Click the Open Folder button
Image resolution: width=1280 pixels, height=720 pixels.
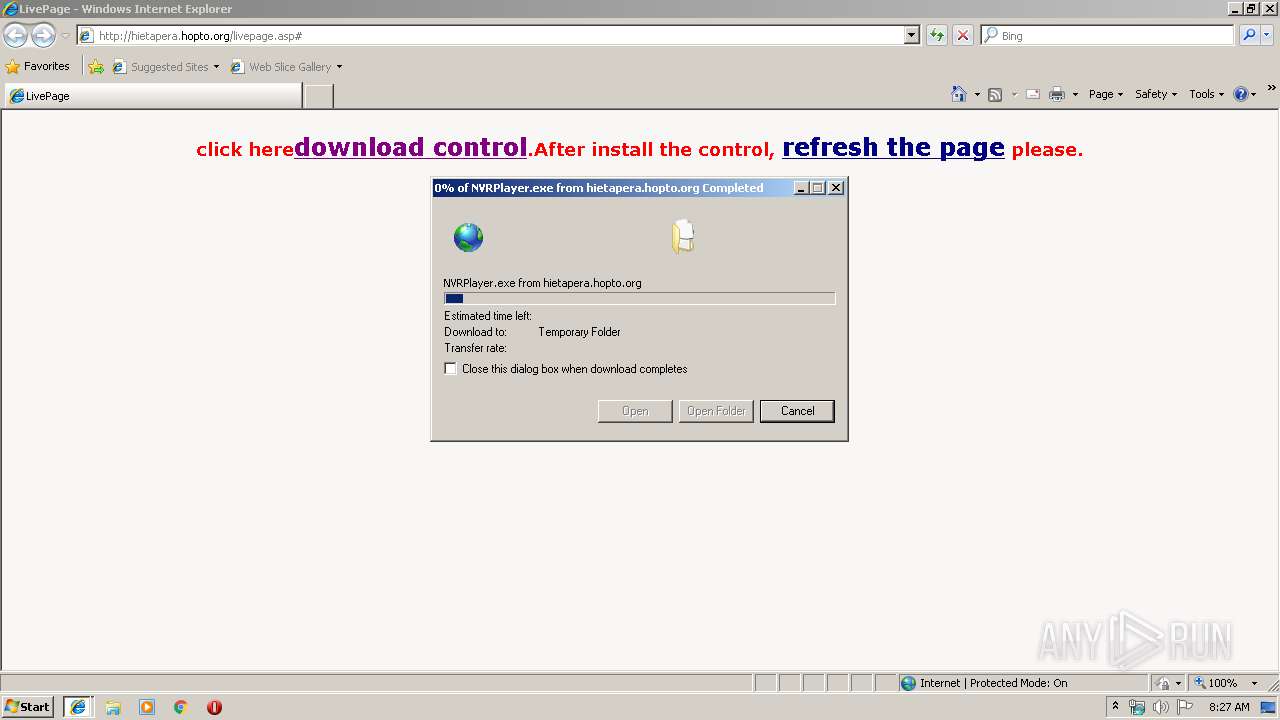point(716,411)
